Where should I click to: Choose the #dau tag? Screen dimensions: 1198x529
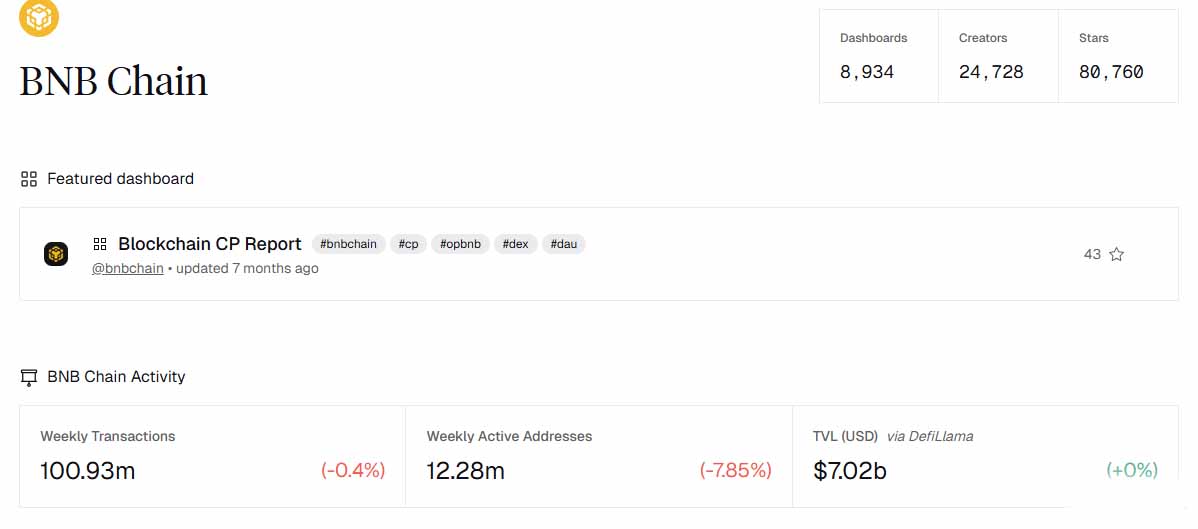click(563, 244)
